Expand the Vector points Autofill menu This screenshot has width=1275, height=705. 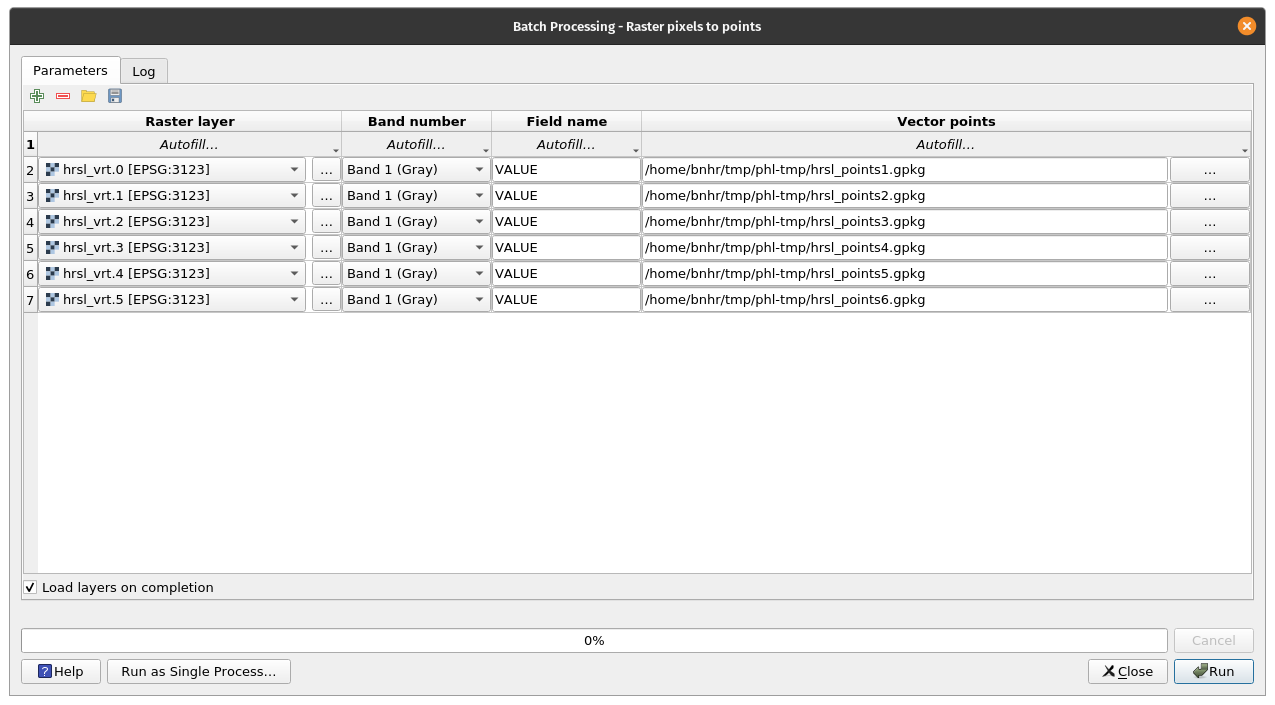[x=946, y=145]
